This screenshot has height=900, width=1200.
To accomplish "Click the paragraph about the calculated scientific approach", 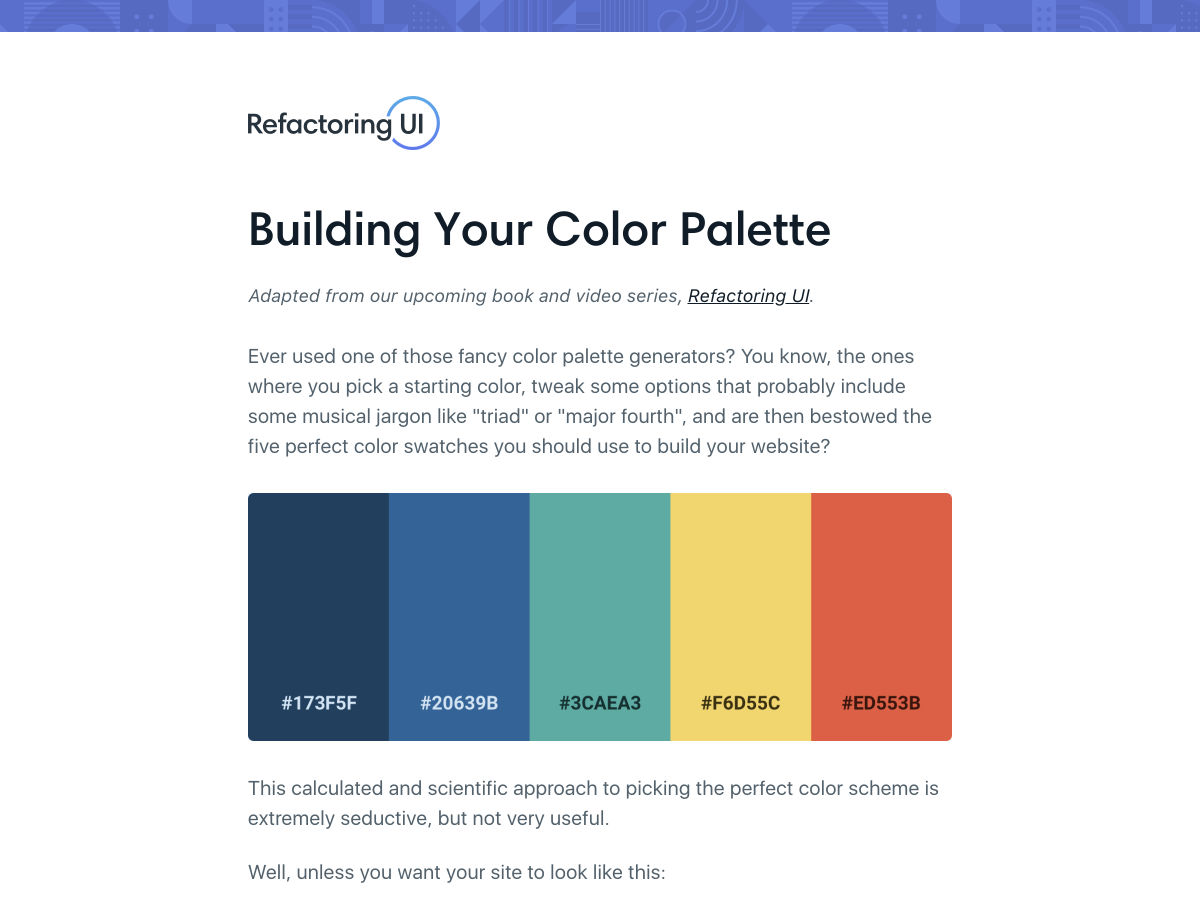I will (593, 803).
